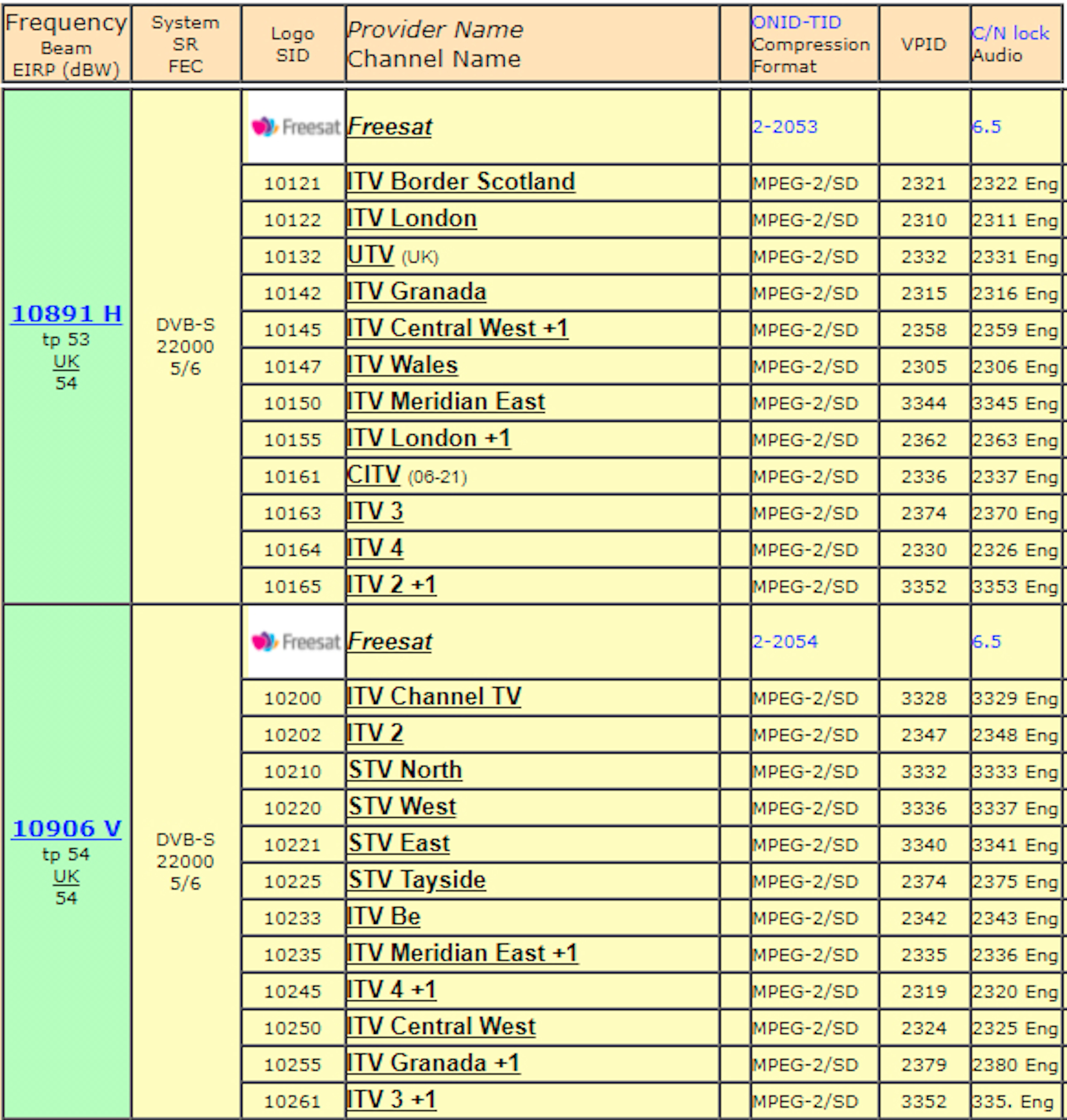Click the CITV channel link
Viewport: 1067px width, 1120px height.
(374, 475)
